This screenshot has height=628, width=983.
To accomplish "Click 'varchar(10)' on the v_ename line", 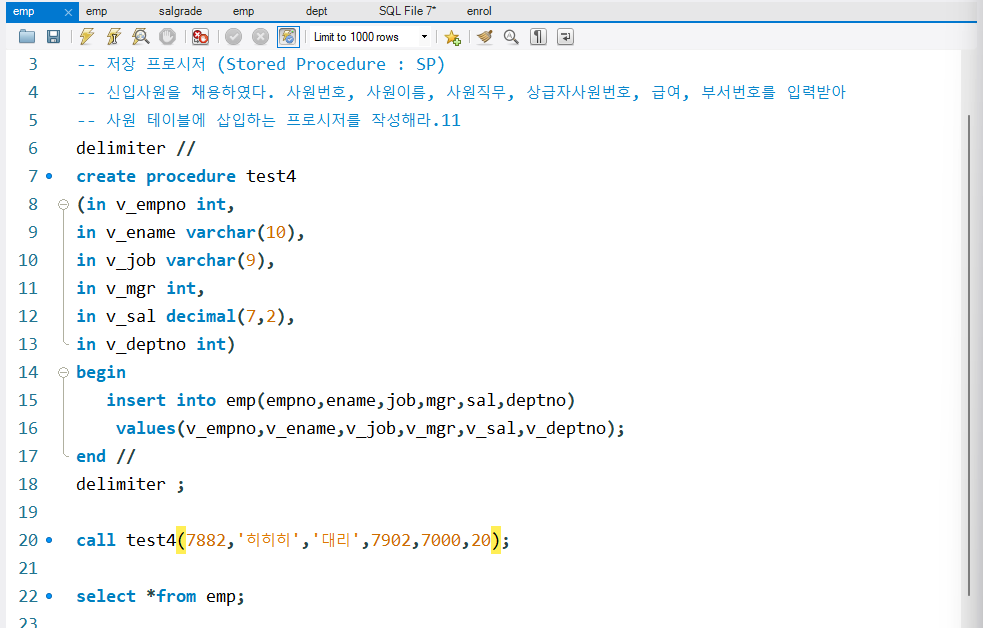I will pyautogui.click(x=241, y=233).
